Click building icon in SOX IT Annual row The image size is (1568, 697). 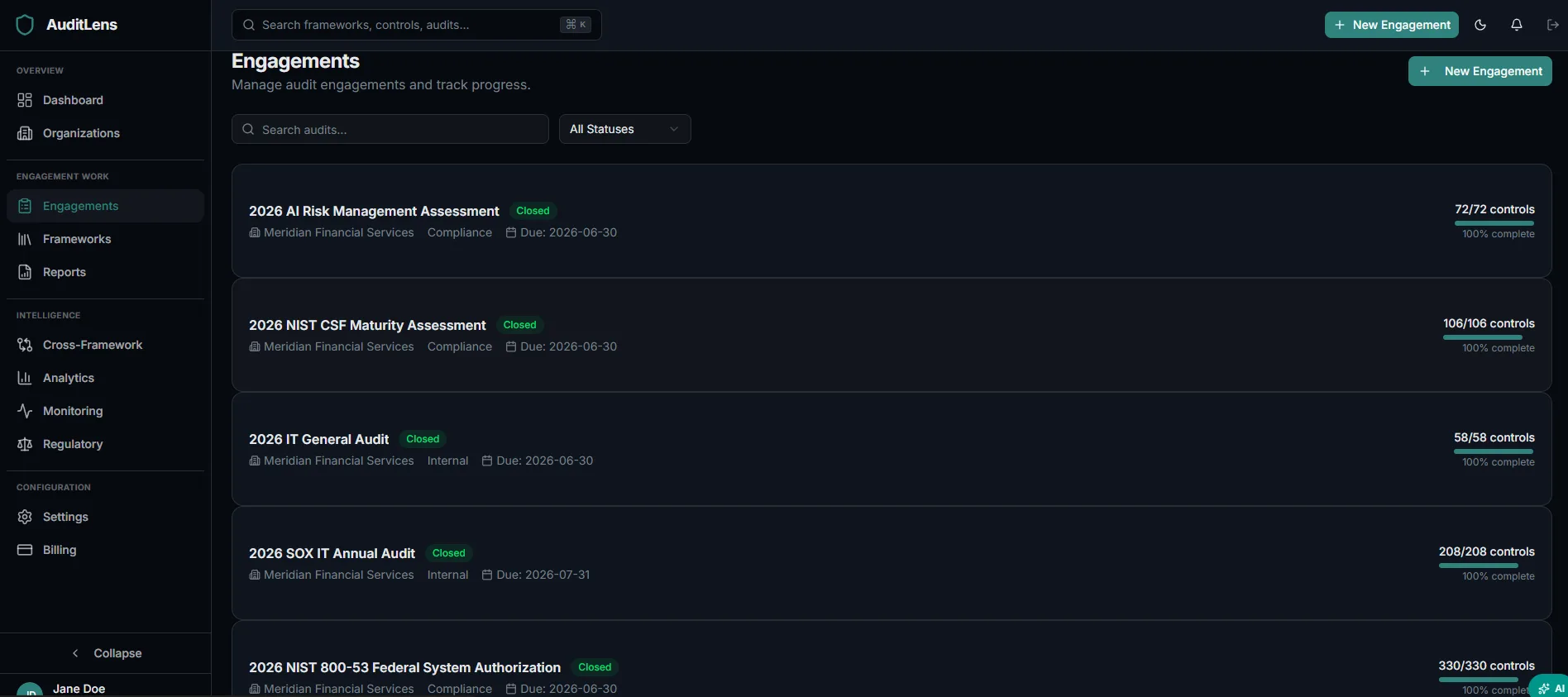click(x=255, y=575)
